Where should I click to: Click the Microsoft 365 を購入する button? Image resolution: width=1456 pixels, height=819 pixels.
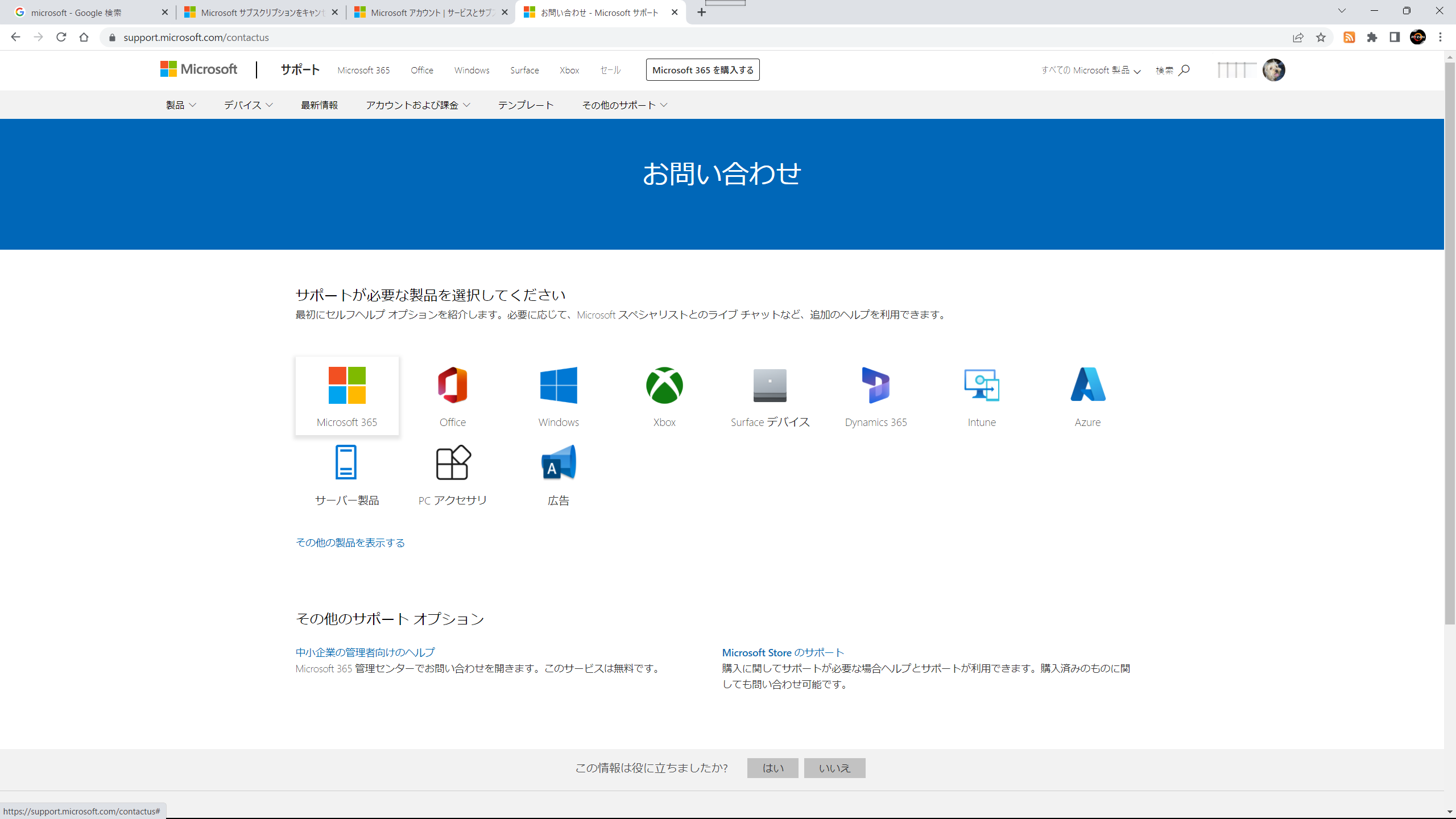pos(703,70)
